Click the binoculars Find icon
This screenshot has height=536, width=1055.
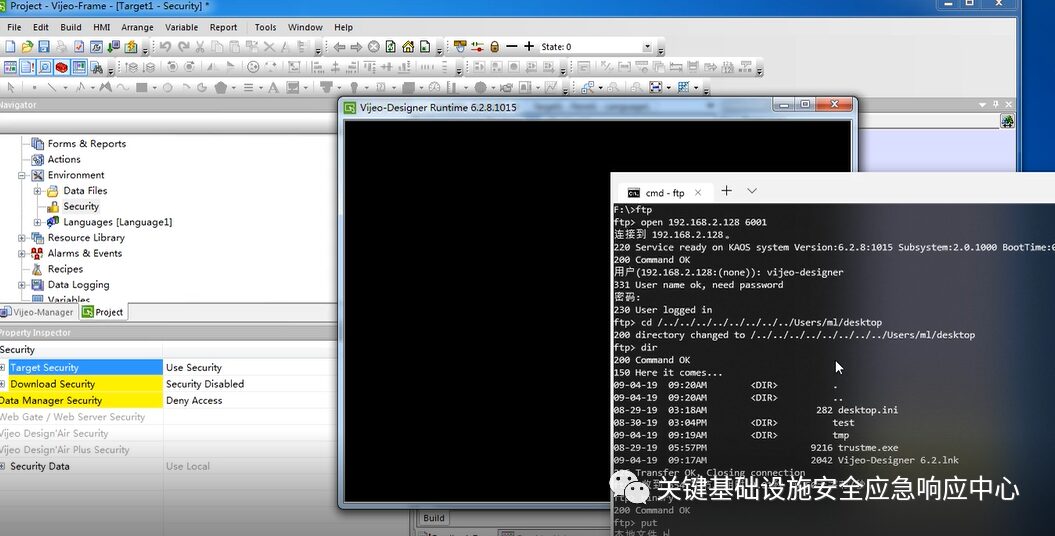point(96,68)
